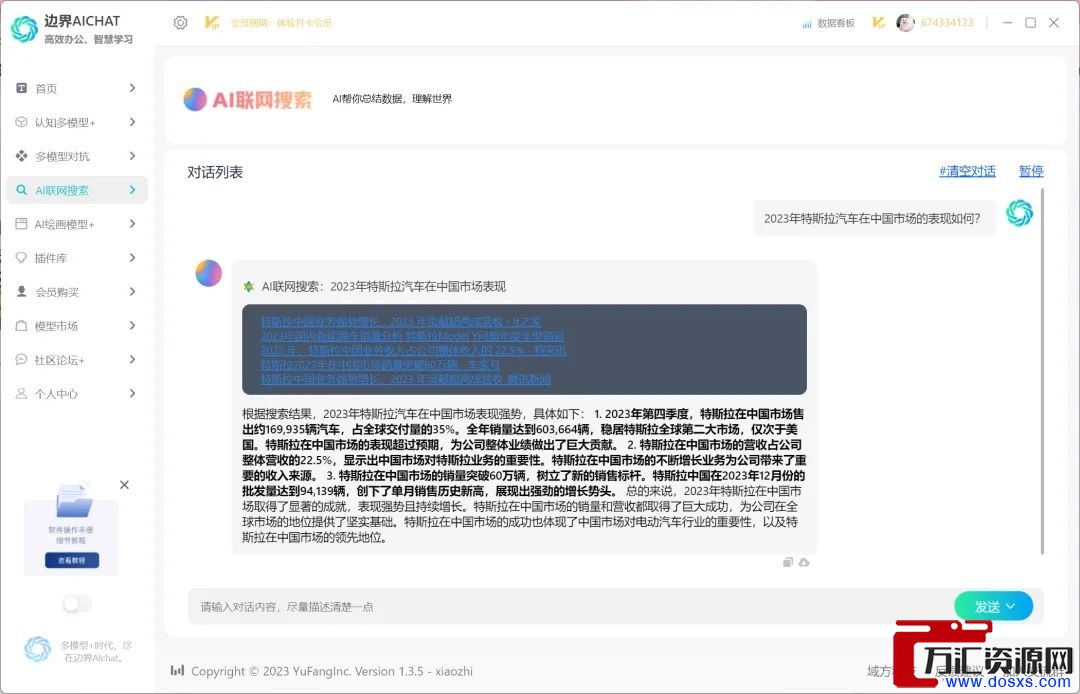Expand the chevron next to 模型市场
The image size is (1080, 694).
[x=132, y=326]
